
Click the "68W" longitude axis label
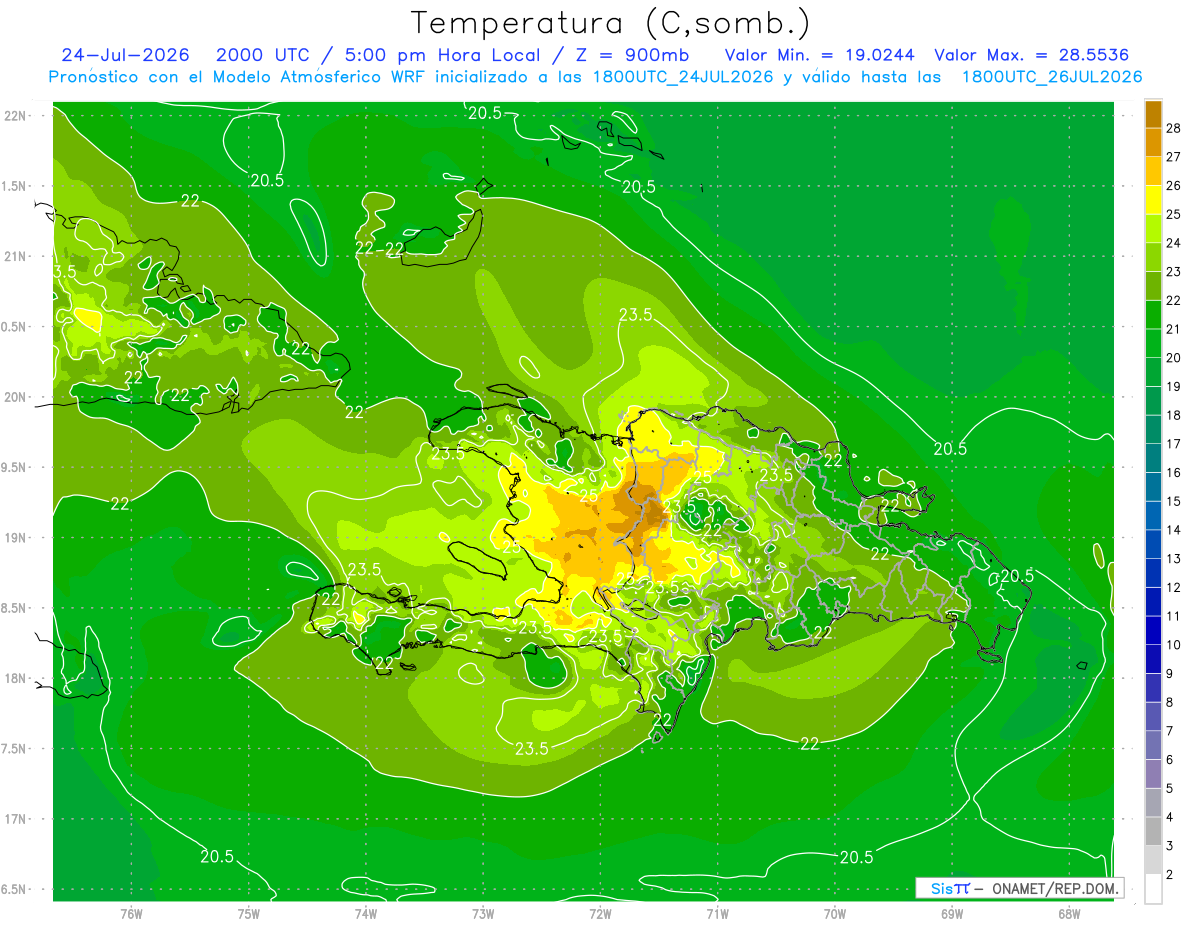1069,914
